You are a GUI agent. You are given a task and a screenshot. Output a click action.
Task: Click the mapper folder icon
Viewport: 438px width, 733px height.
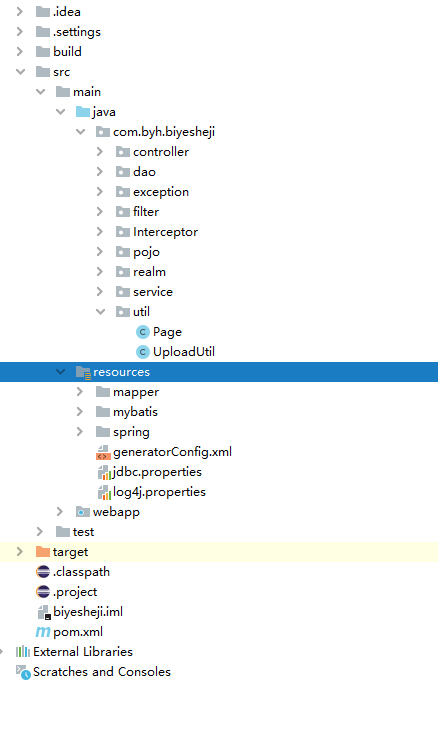click(103, 392)
